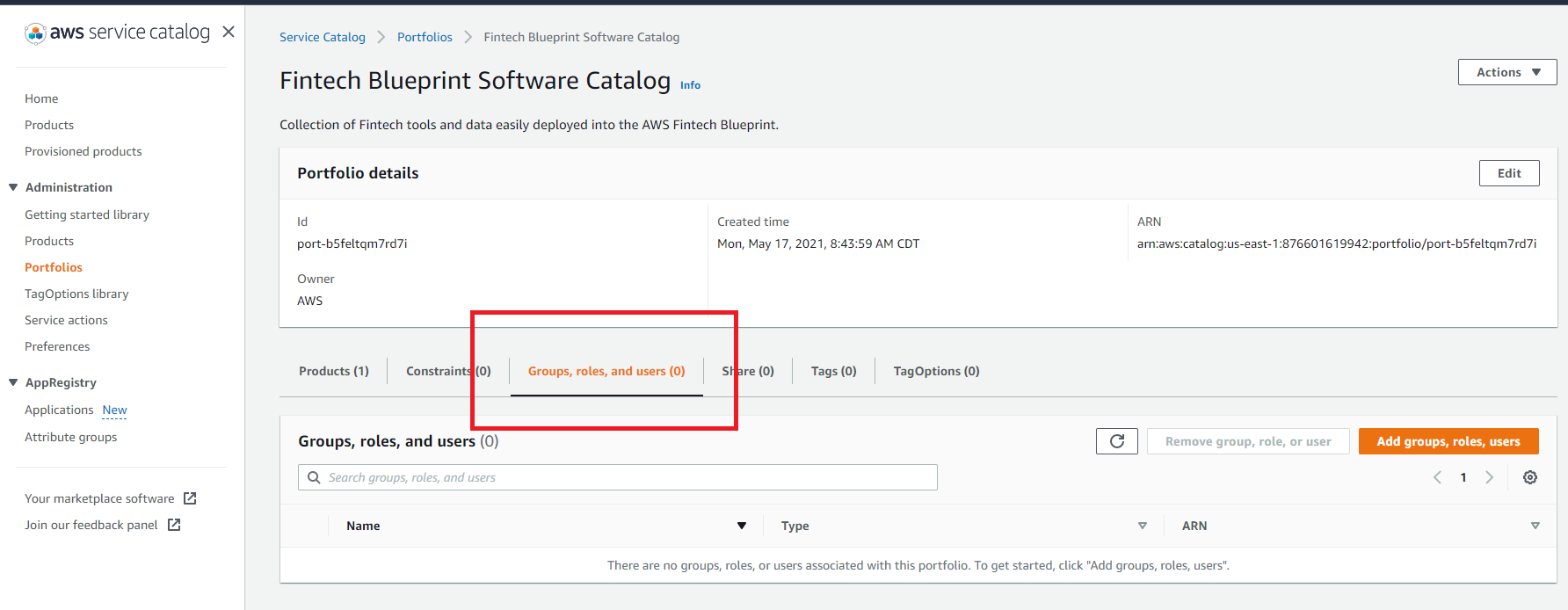Image resolution: width=1568 pixels, height=610 pixels.
Task: Open the TagOptions (0) tab
Action: click(x=937, y=371)
